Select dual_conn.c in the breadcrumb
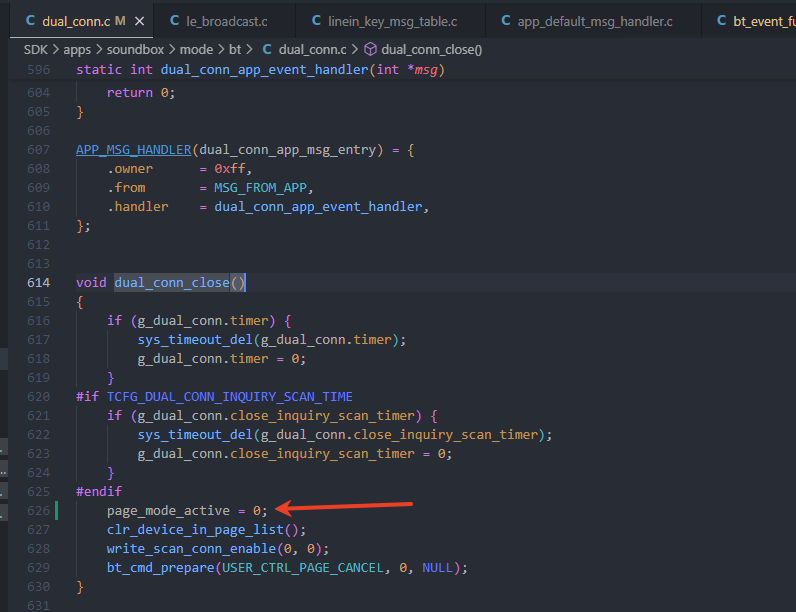 [x=312, y=50]
